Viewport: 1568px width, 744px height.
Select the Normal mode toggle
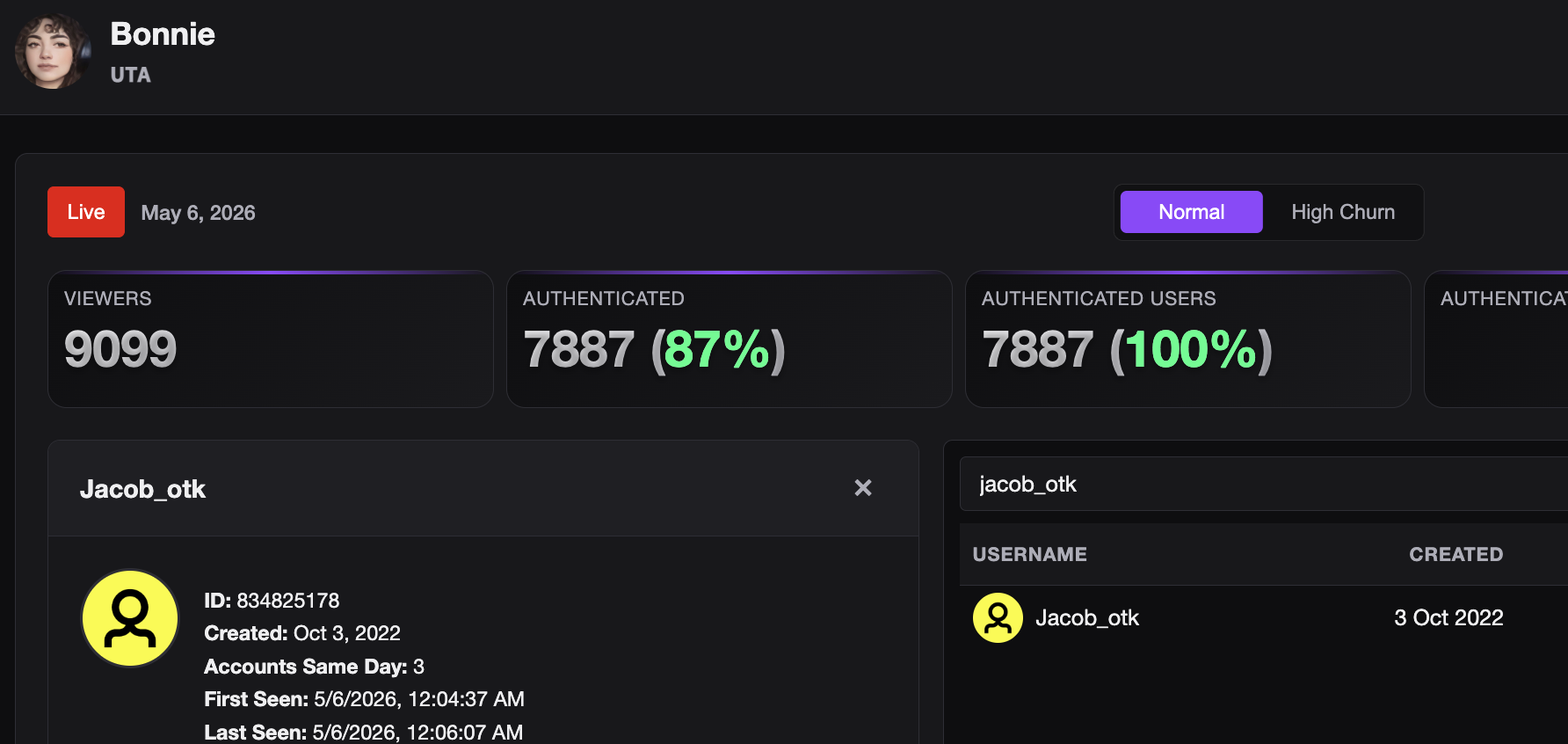coord(1191,212)
